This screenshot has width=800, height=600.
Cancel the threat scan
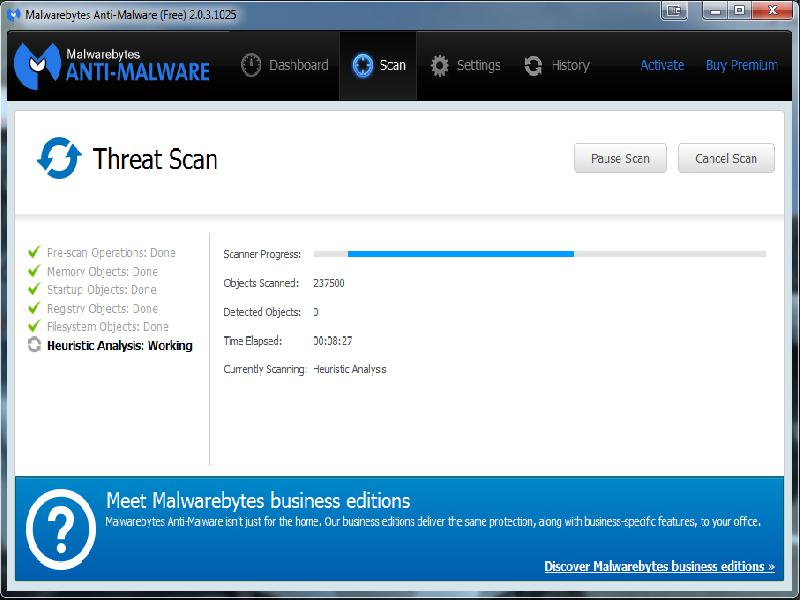[x=726, y=158]
